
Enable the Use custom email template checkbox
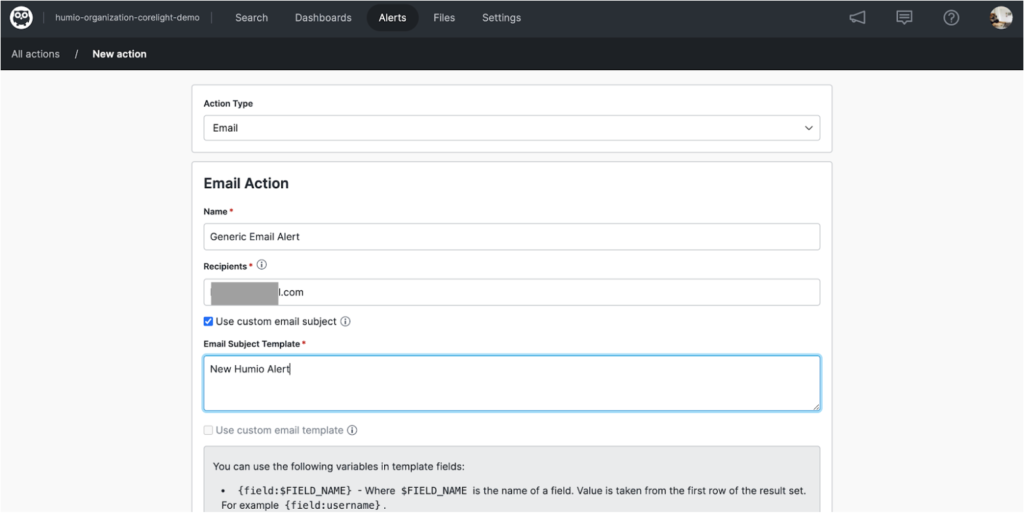click(x=208, y=430)
